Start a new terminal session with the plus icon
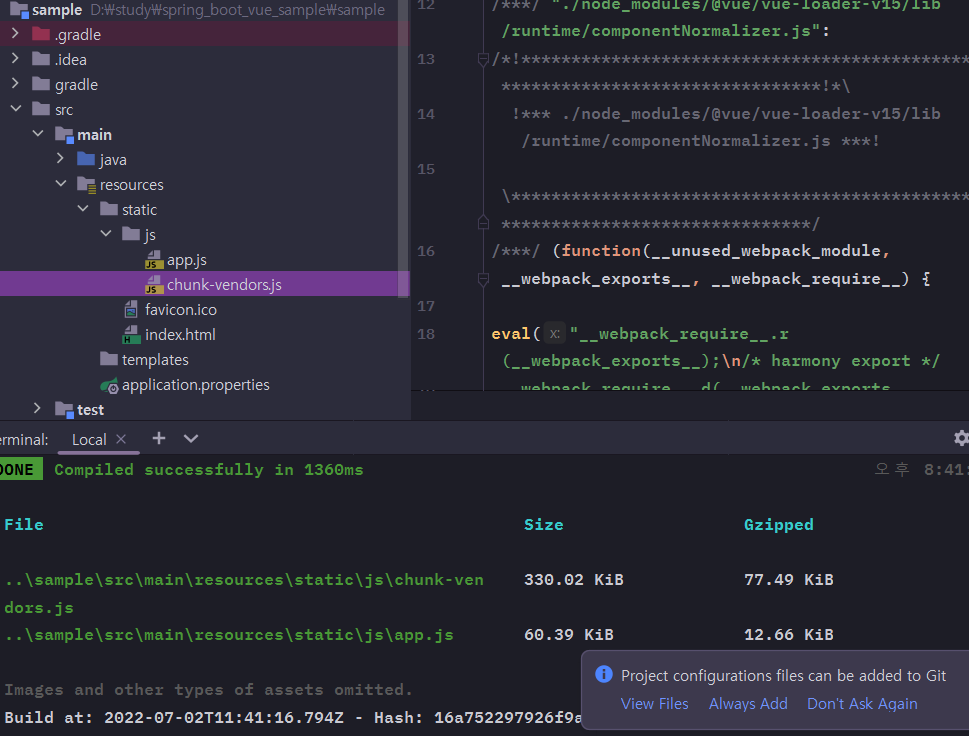This screenshot has height=736, width=969. pyautogui.click(x=157, y=438)
